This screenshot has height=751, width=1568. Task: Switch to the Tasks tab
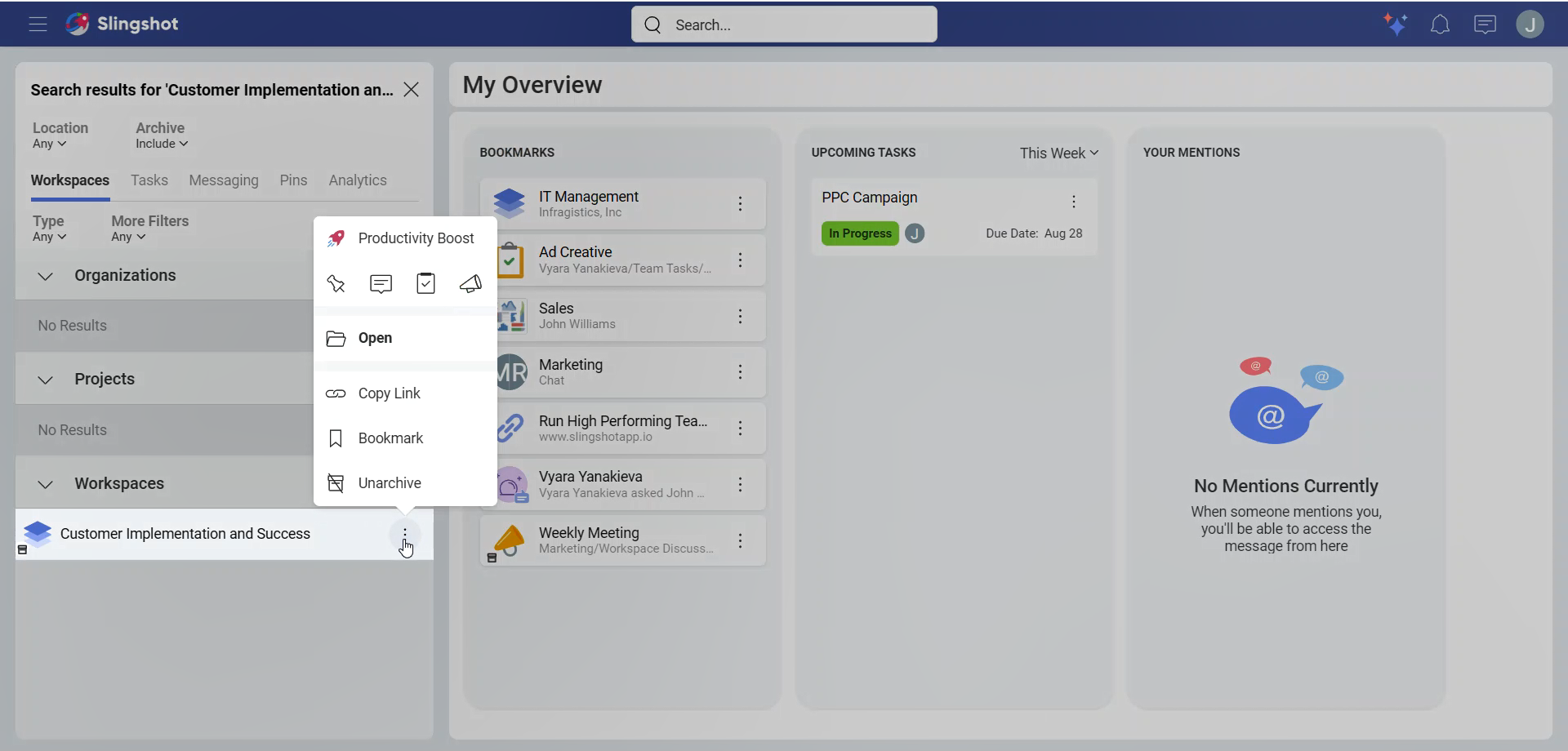click(x=149, y=180)
